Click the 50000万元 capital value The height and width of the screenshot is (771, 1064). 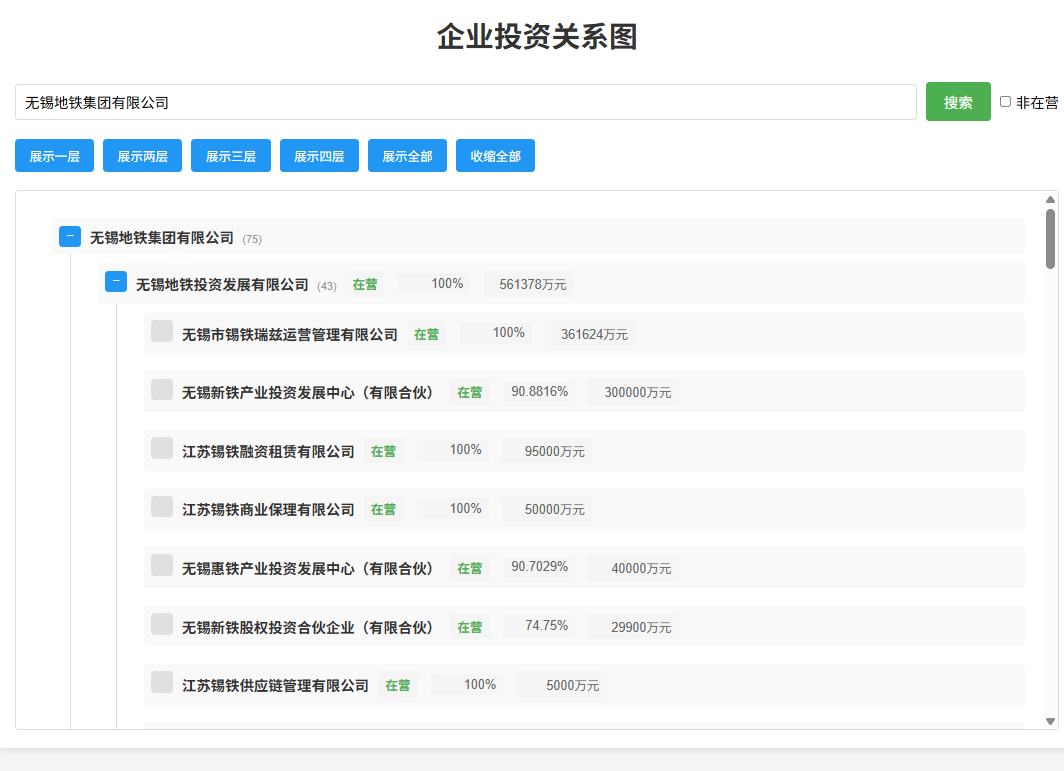click(x=554, y=510)
